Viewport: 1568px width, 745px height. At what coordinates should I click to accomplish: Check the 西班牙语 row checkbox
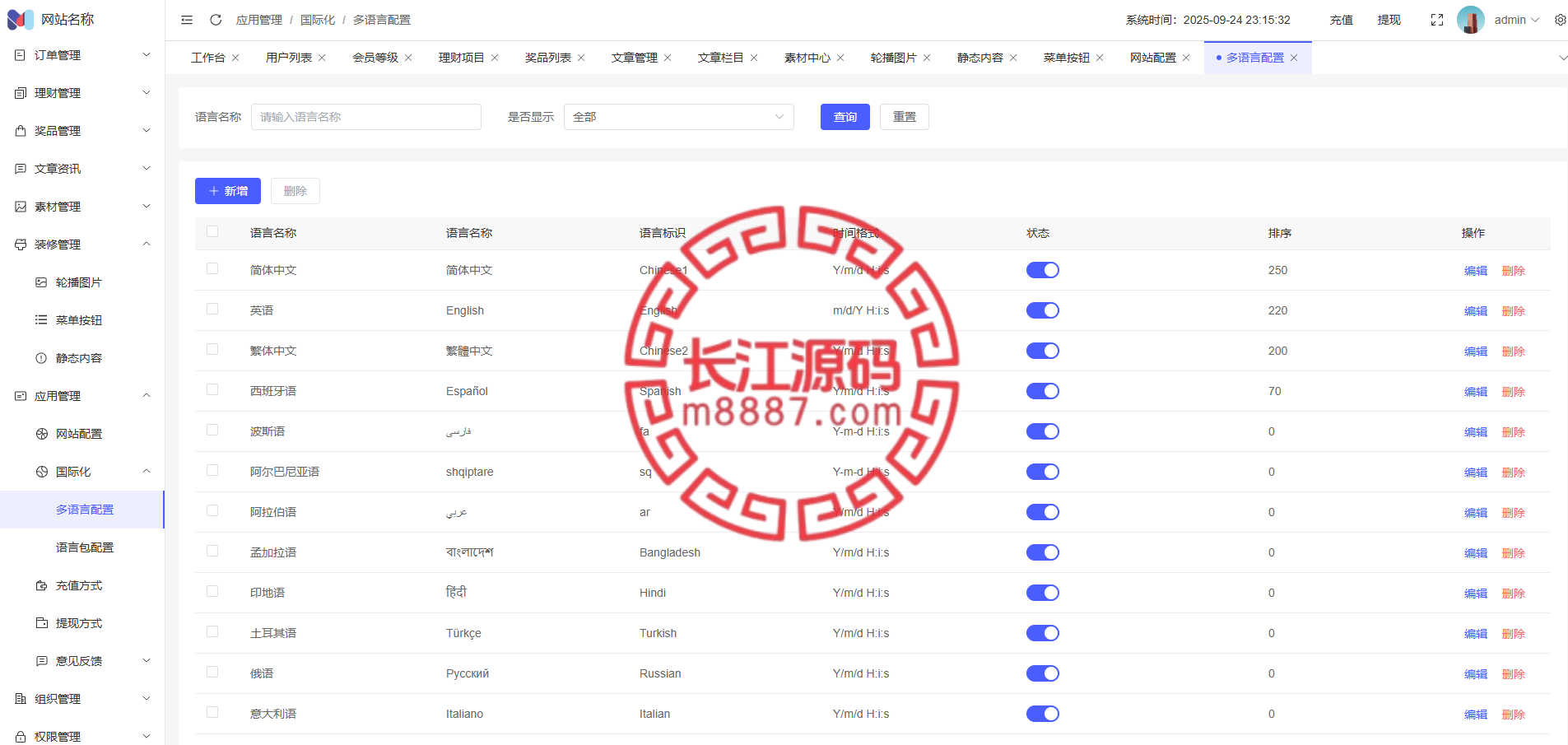[x=212, y=389]
